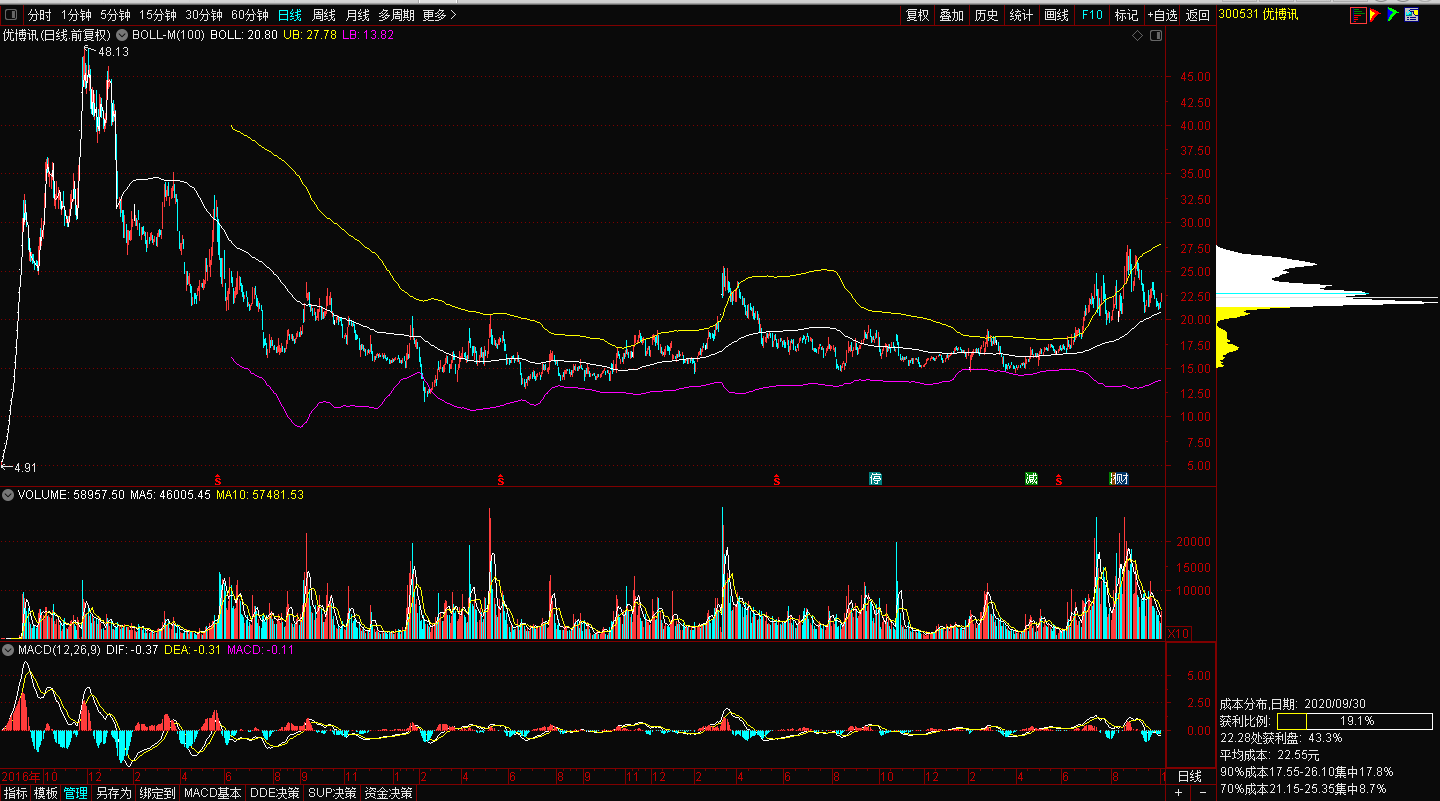Click the cost distribution chart icon
The height and width of the screenshot is (801, 1440).
pyautogui.click(x=1357, y=15)
